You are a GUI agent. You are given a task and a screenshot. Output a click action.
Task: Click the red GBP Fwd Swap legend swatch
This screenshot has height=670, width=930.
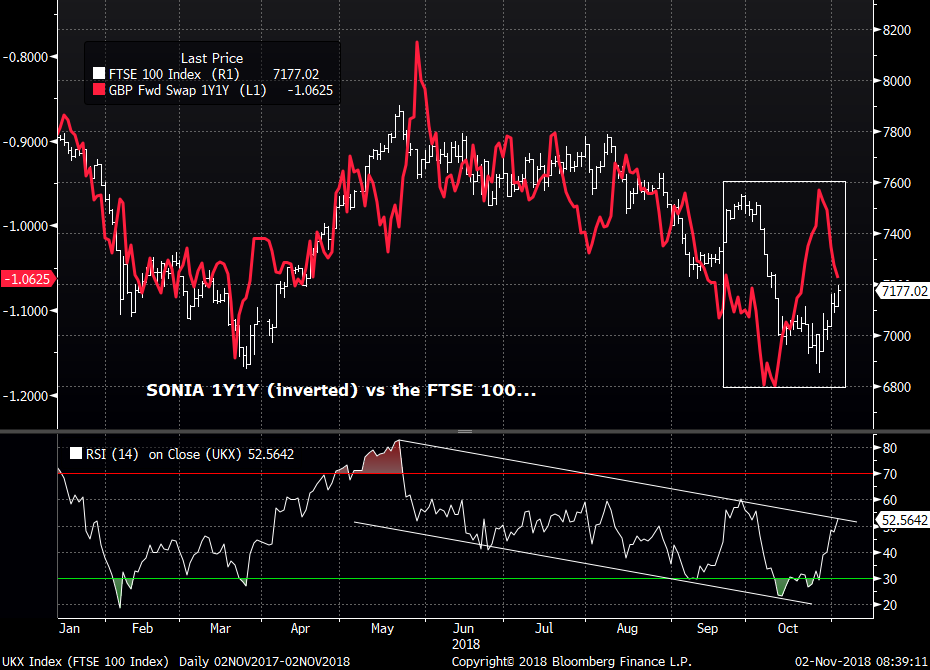[98, 90]
